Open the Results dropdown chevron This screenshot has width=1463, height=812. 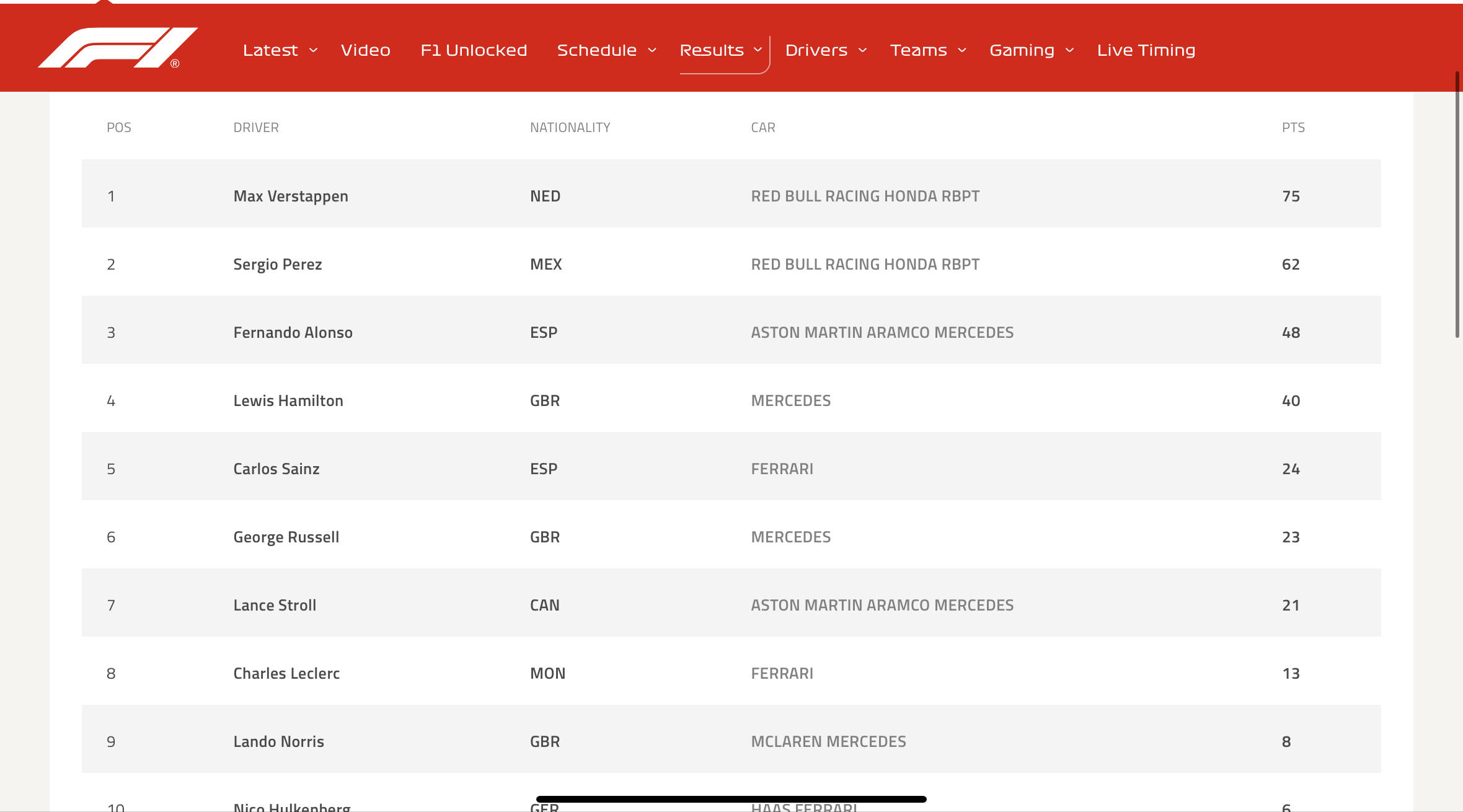pos(758,50)
